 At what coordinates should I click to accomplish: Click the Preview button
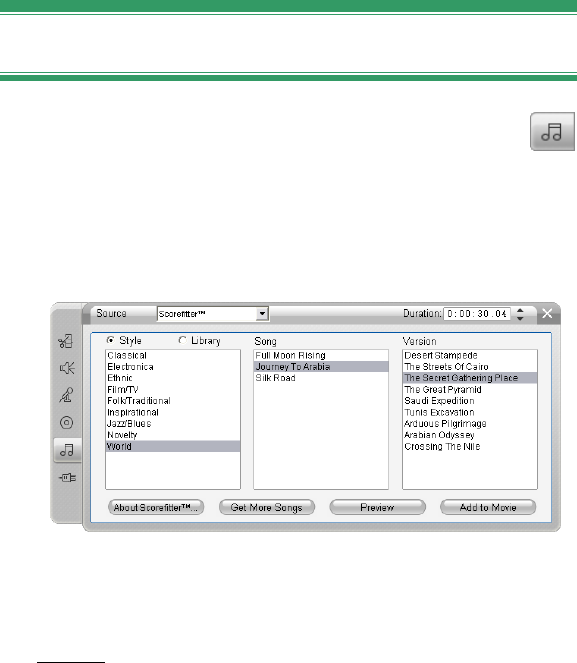click(x=377, y=507)
